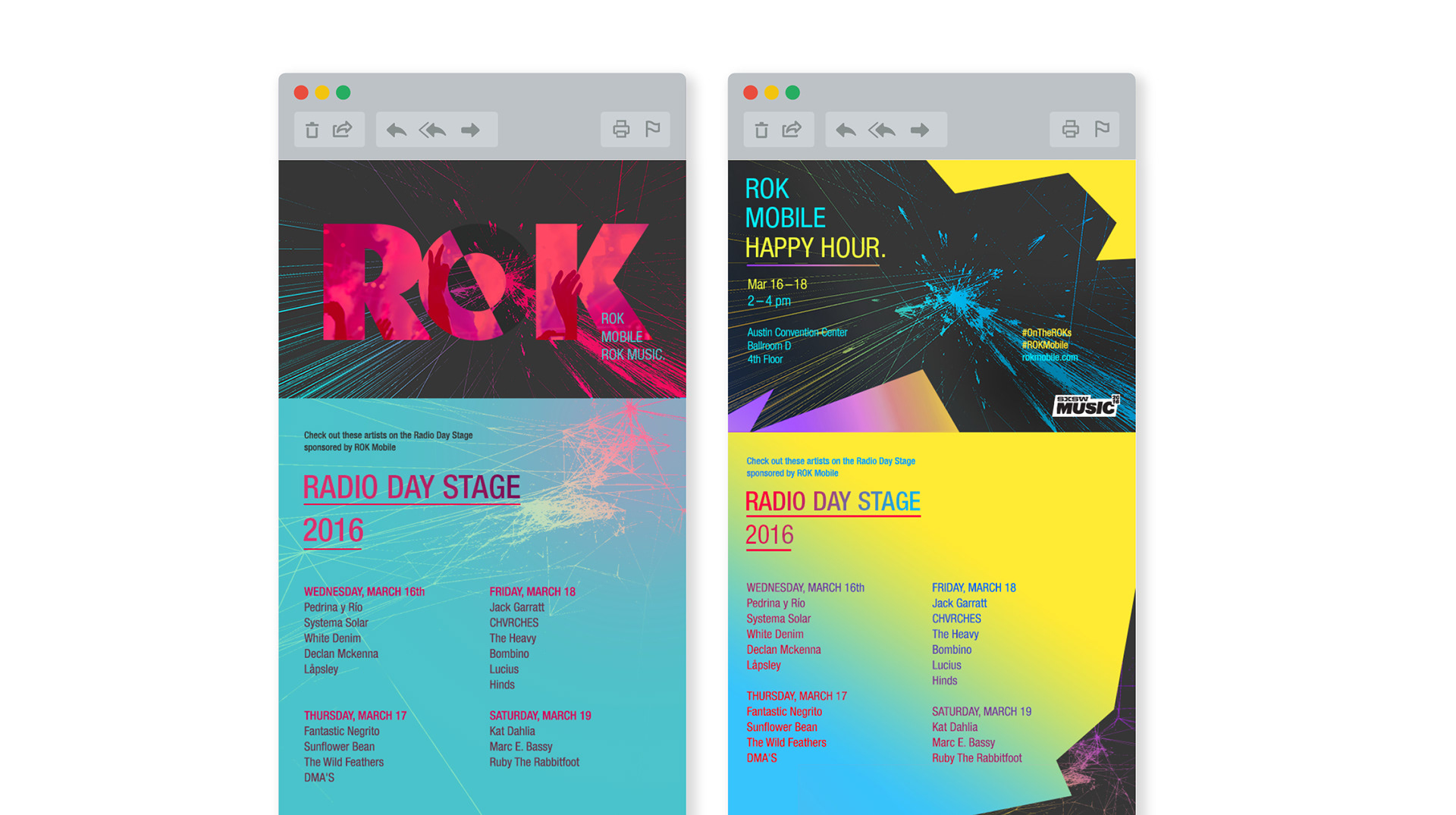Click 'THURSDAY, MARCH 17' in left email
The image size is (1456, 815).
pos(355,716)
